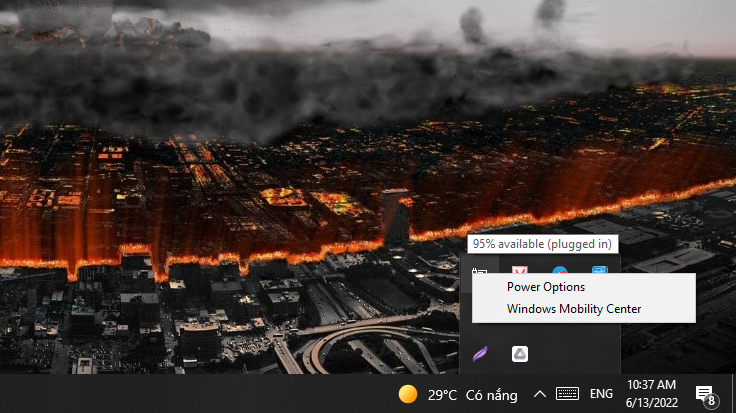Open the 10:37 AM clock flyout

coord(652,385)
